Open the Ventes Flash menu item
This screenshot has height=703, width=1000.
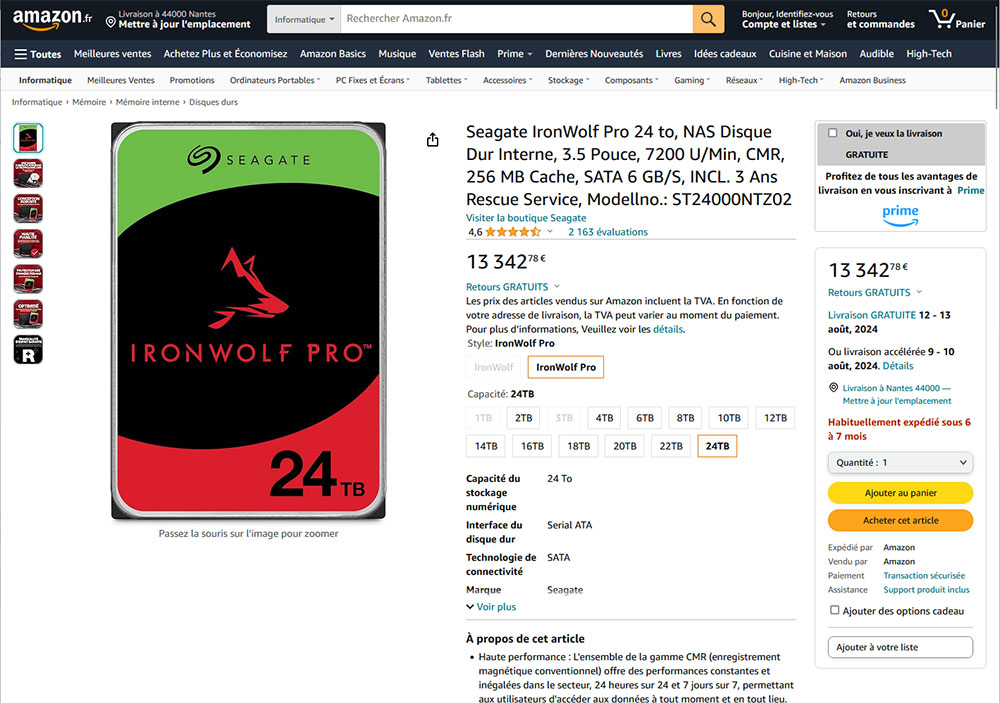point(457,54)
